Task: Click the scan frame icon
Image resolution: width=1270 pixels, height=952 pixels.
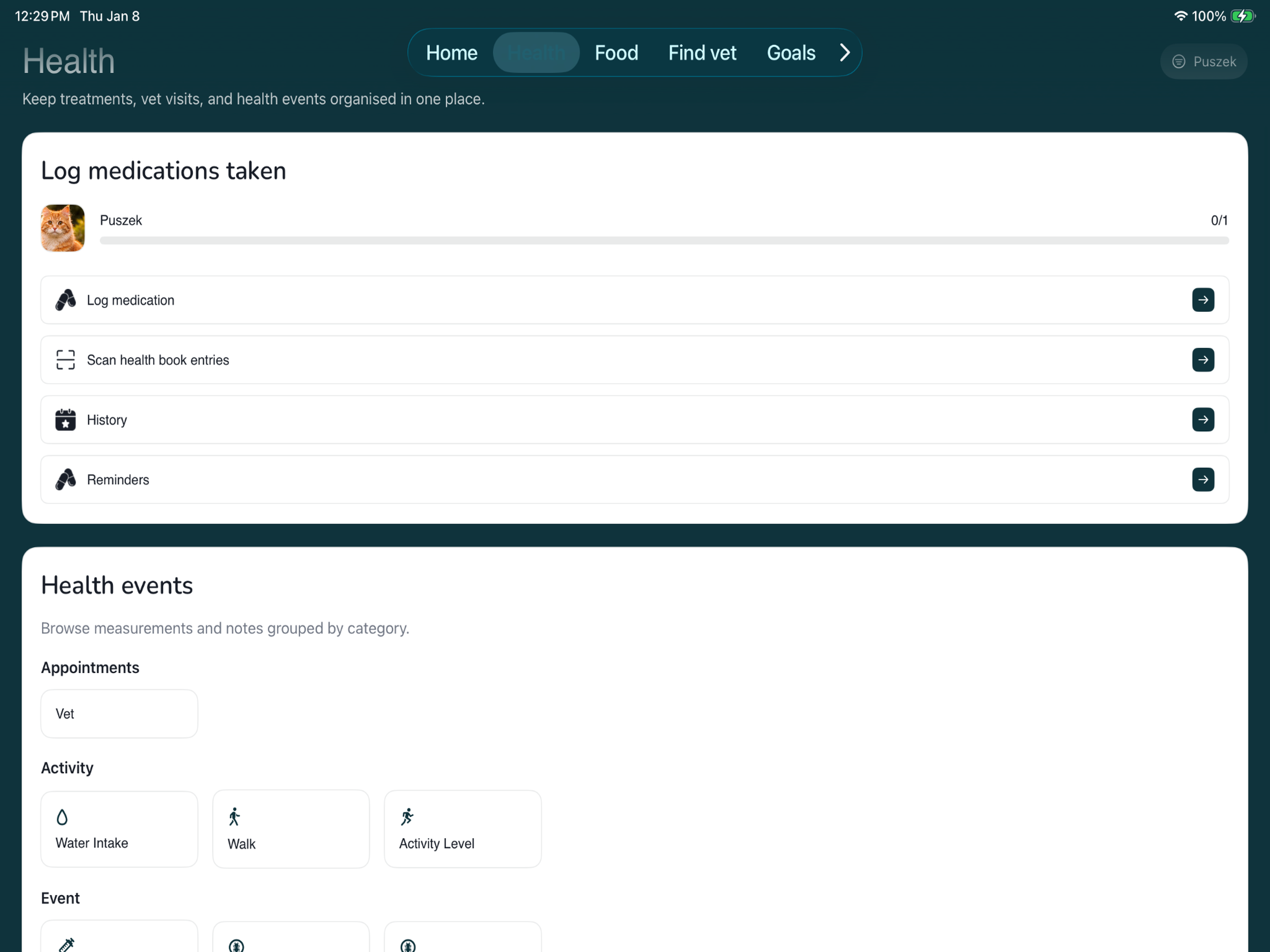Action: click(66, 360)
